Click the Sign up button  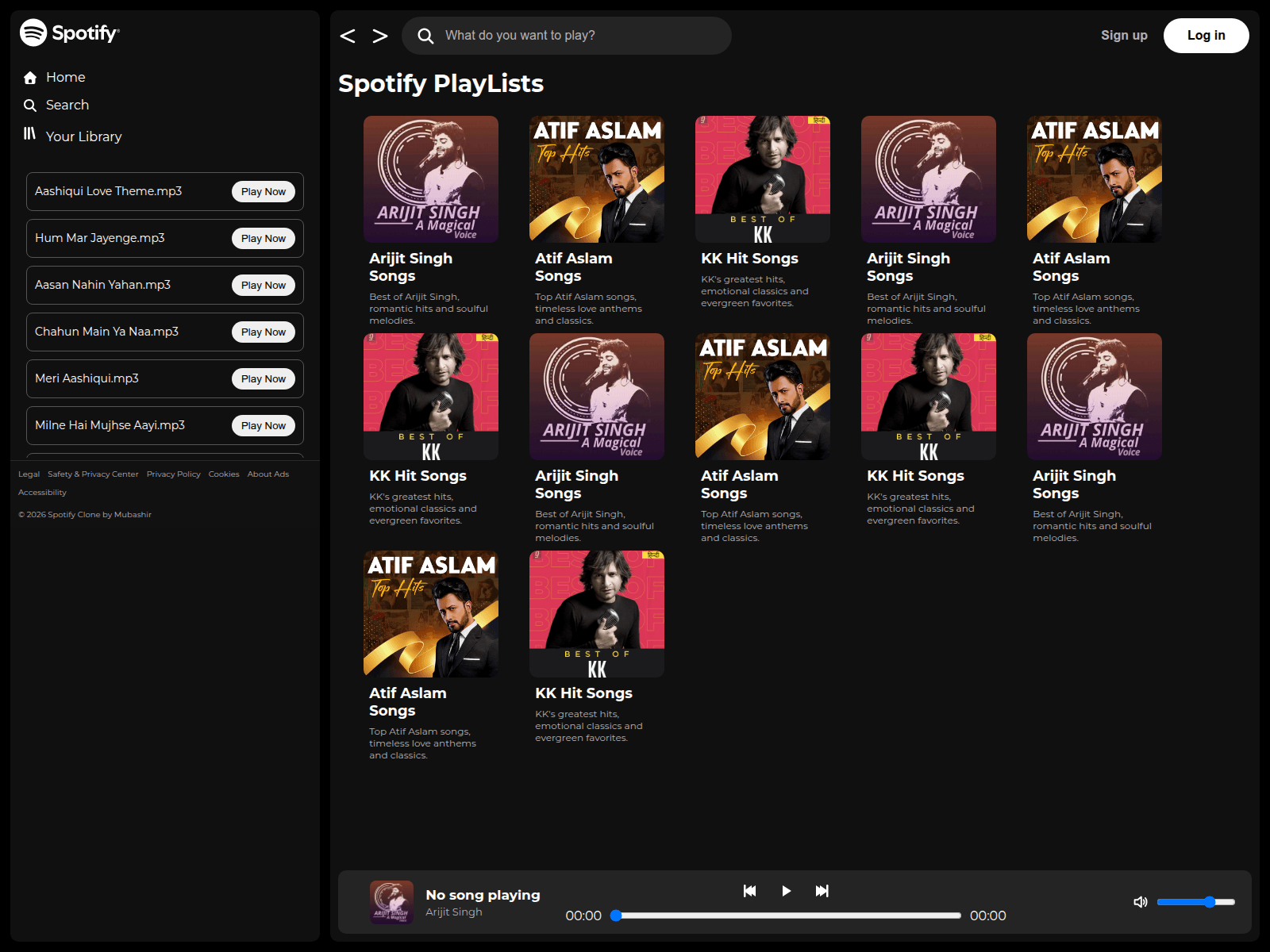tap(1124, 36)
